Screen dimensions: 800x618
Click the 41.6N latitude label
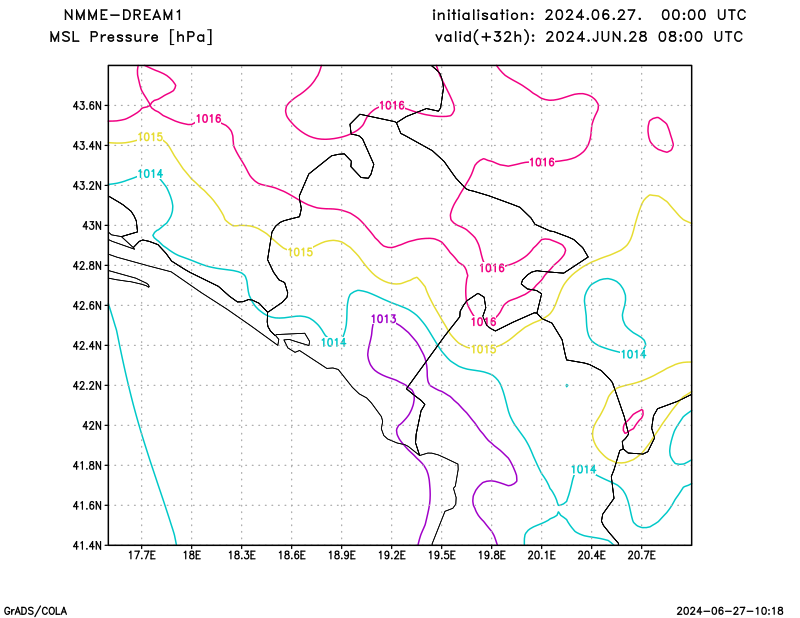point(87,505)
